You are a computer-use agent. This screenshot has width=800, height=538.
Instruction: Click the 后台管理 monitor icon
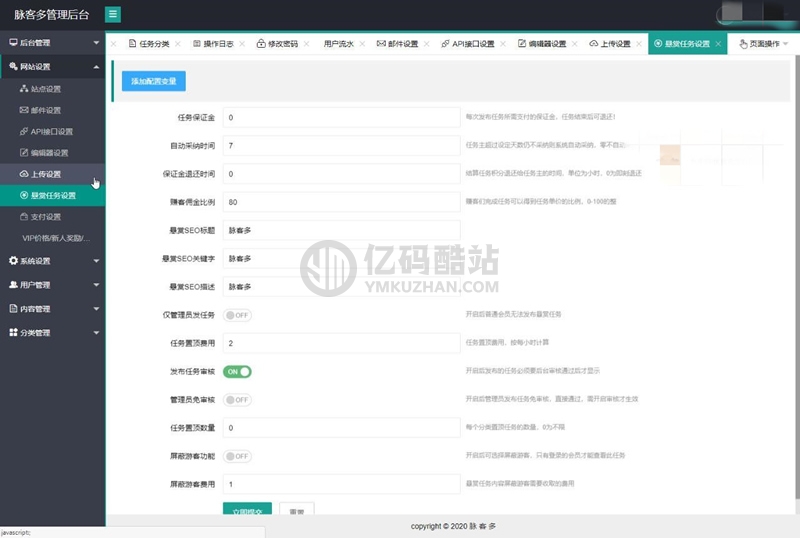[13, 42]
